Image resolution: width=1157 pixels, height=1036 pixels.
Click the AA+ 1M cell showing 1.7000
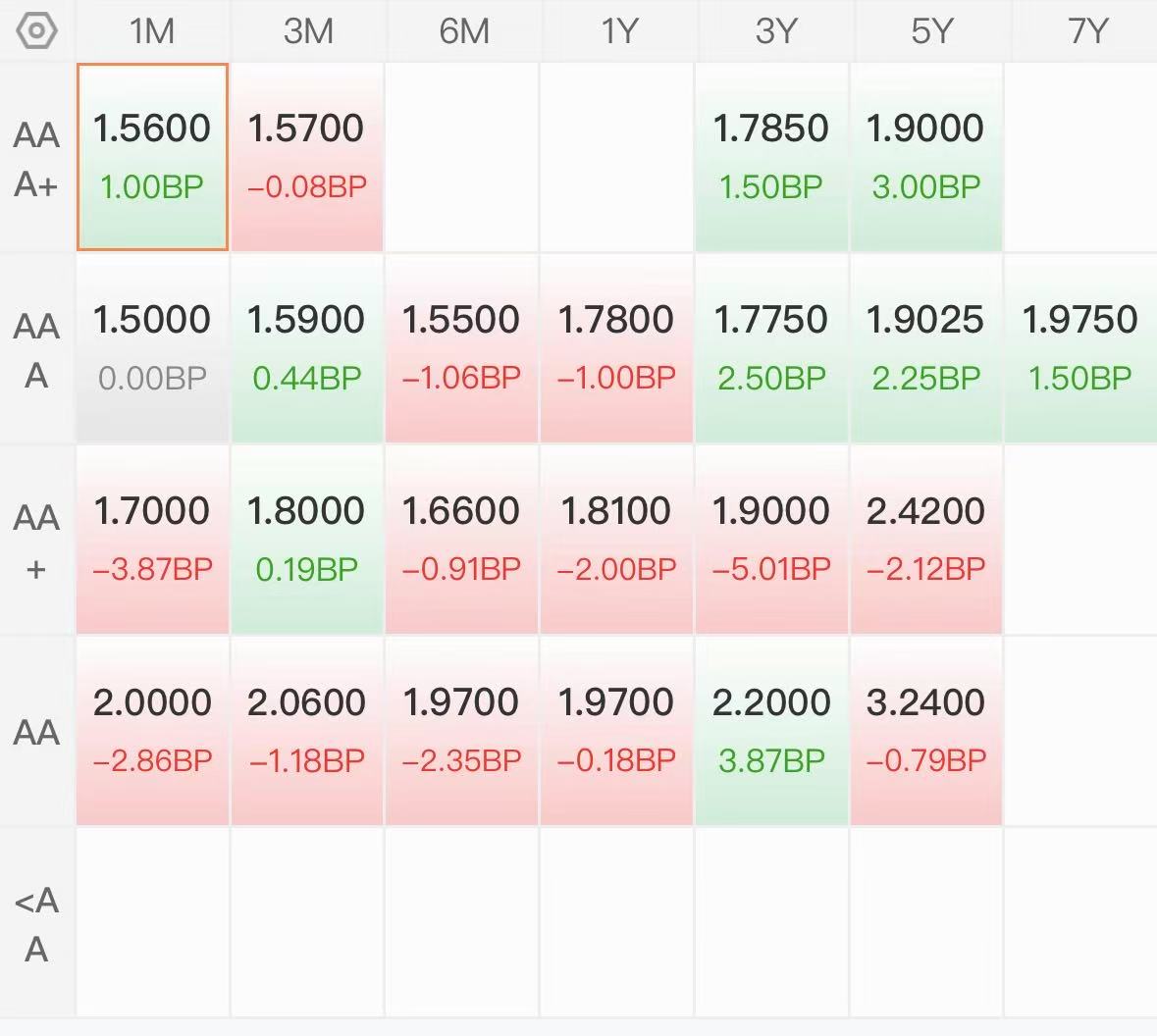153,540
